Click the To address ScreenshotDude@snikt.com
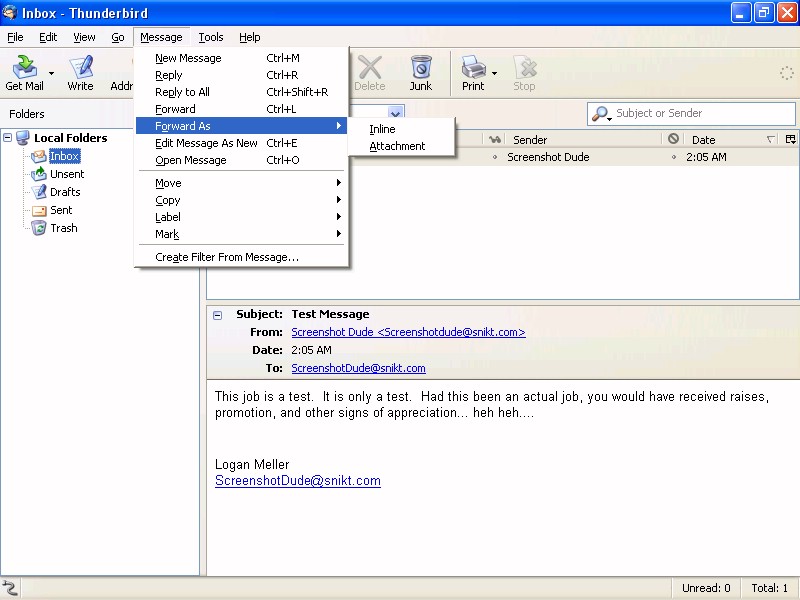Screen dimensions: 800x600 coord(358,368)
